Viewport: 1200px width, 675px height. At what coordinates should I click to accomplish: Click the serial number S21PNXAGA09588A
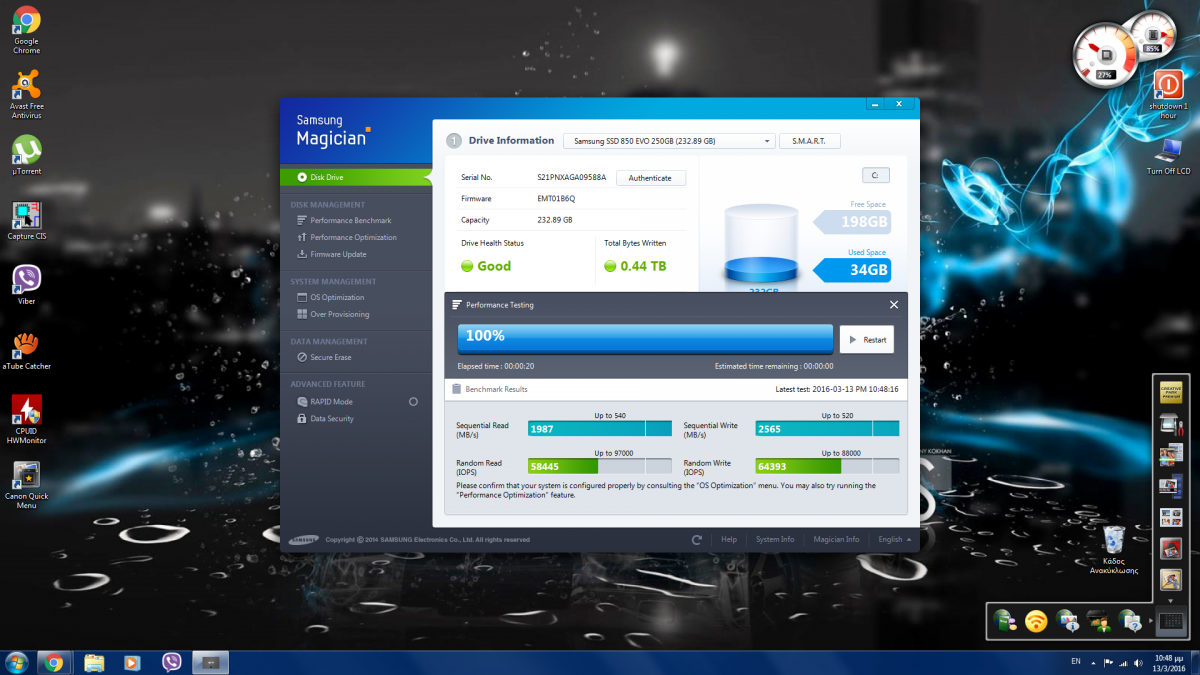(571, 177)
